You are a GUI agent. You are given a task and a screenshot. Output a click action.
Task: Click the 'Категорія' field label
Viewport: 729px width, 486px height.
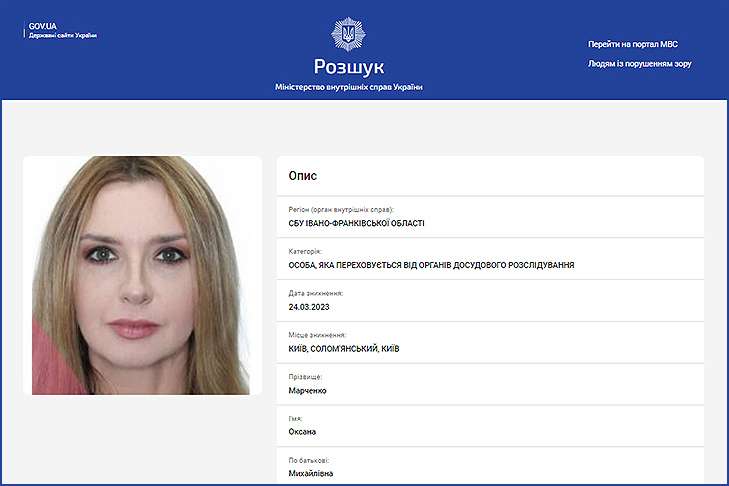pos(305,252)
